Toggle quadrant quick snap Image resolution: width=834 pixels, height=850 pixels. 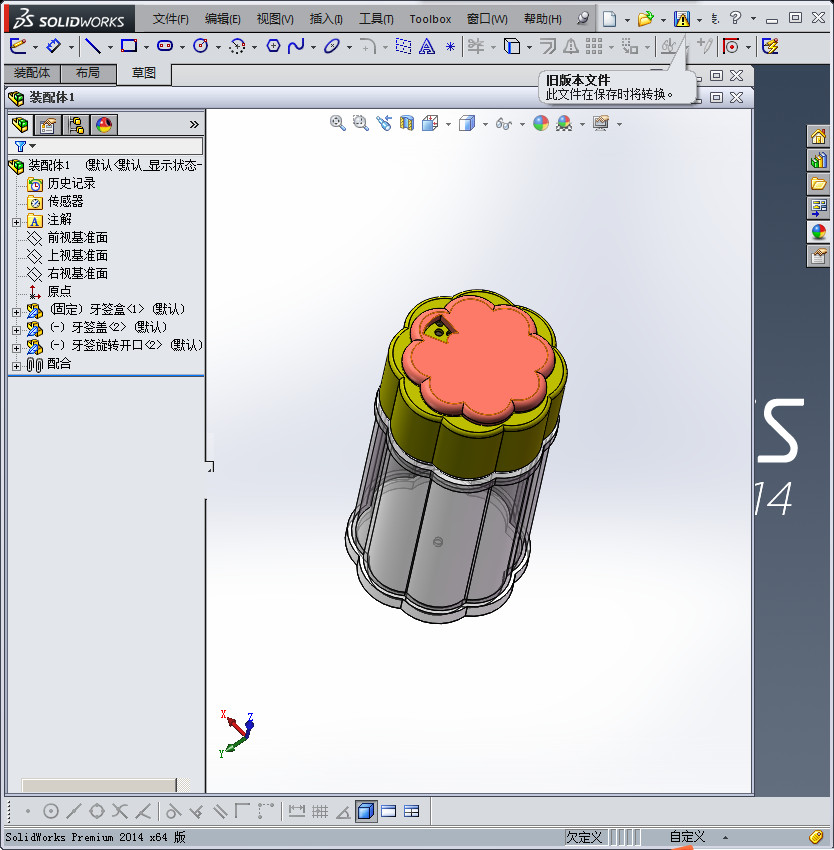(x=97, y=811)
